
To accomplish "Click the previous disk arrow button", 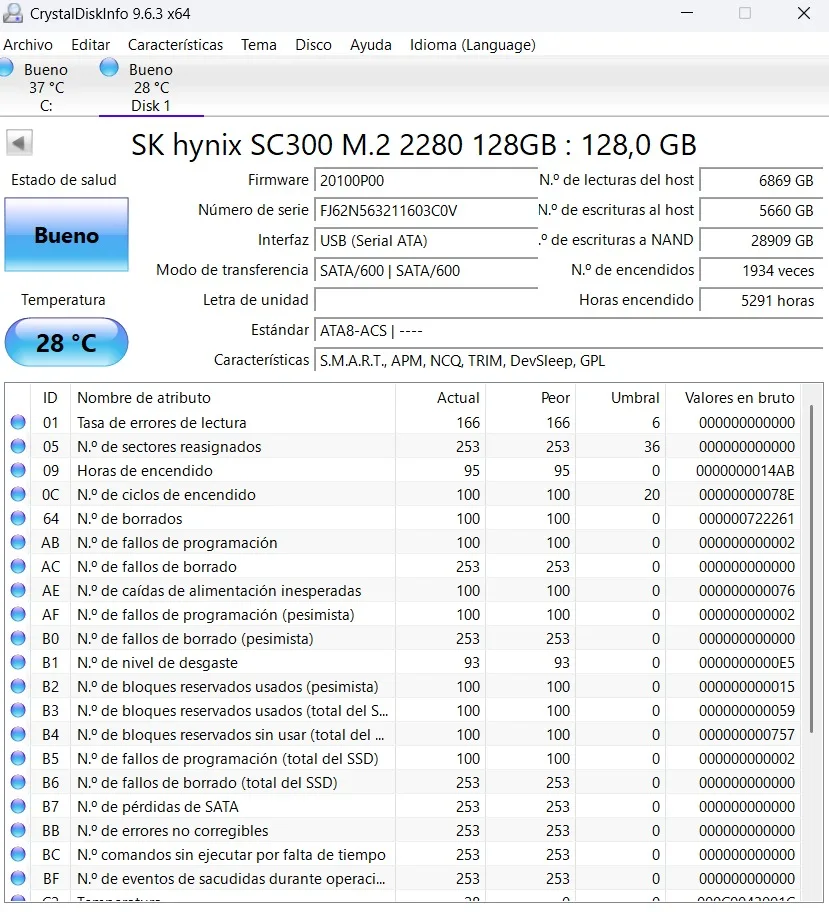I will (19, 143).
